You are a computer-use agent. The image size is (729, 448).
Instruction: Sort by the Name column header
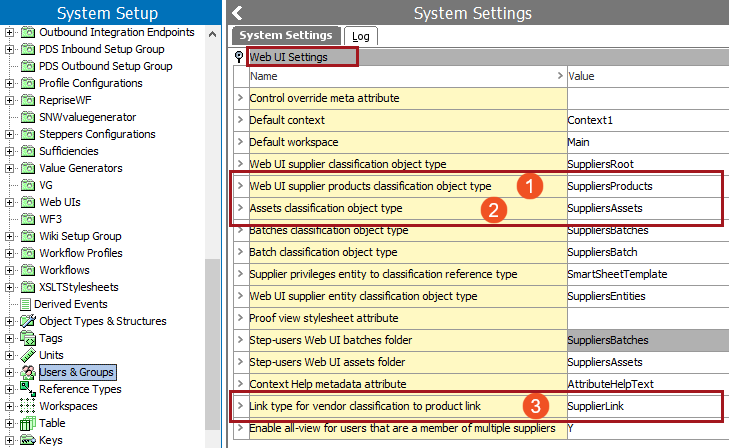click(400, 76)
